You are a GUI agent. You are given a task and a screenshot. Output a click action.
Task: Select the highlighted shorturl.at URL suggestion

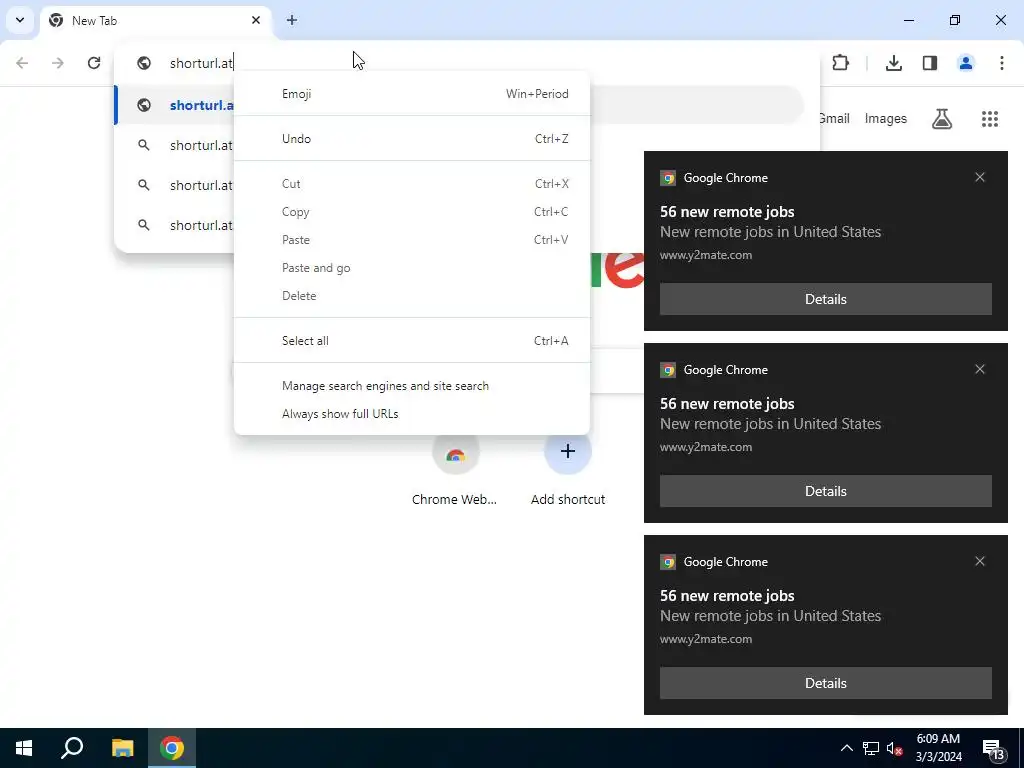174,105
